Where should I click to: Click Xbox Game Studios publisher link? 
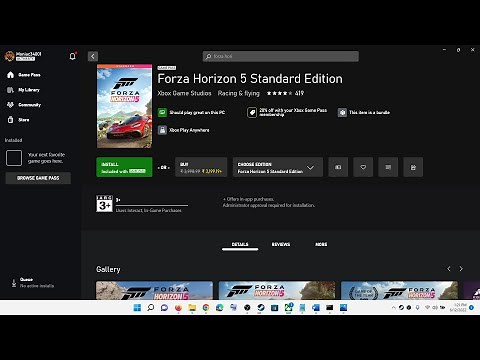(x=184, y=93)
